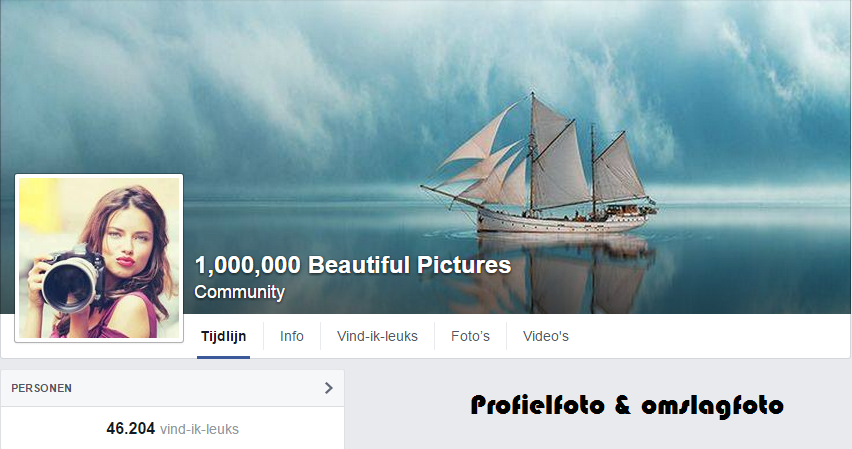
Task: Open the Tijdlijn tab
Action: coord(223,336)
